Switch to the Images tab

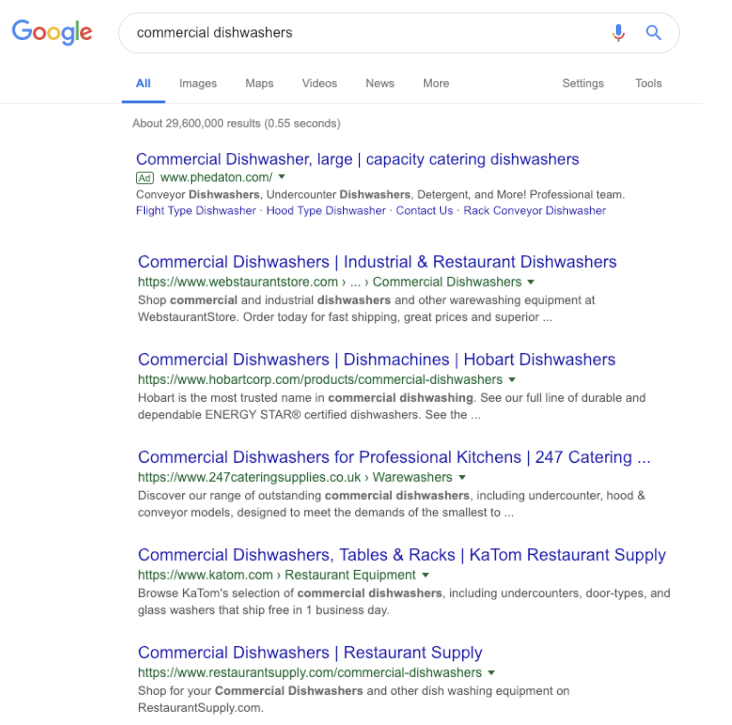click(x=198, y=84)
